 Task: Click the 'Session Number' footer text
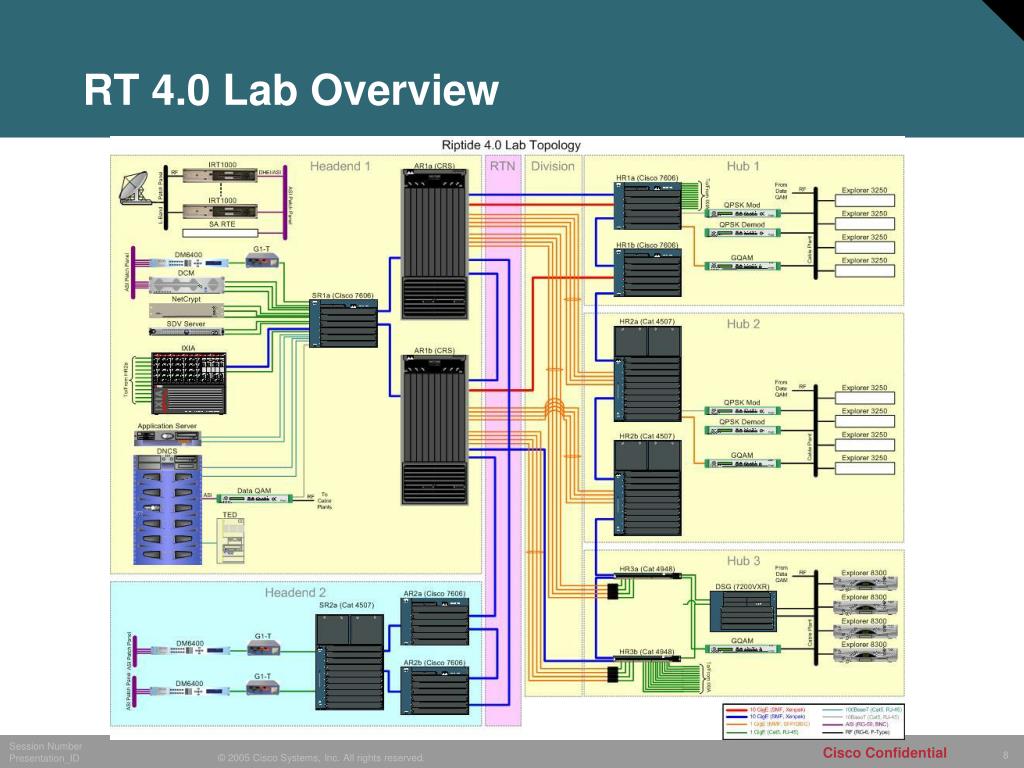[x=46, y=746]
